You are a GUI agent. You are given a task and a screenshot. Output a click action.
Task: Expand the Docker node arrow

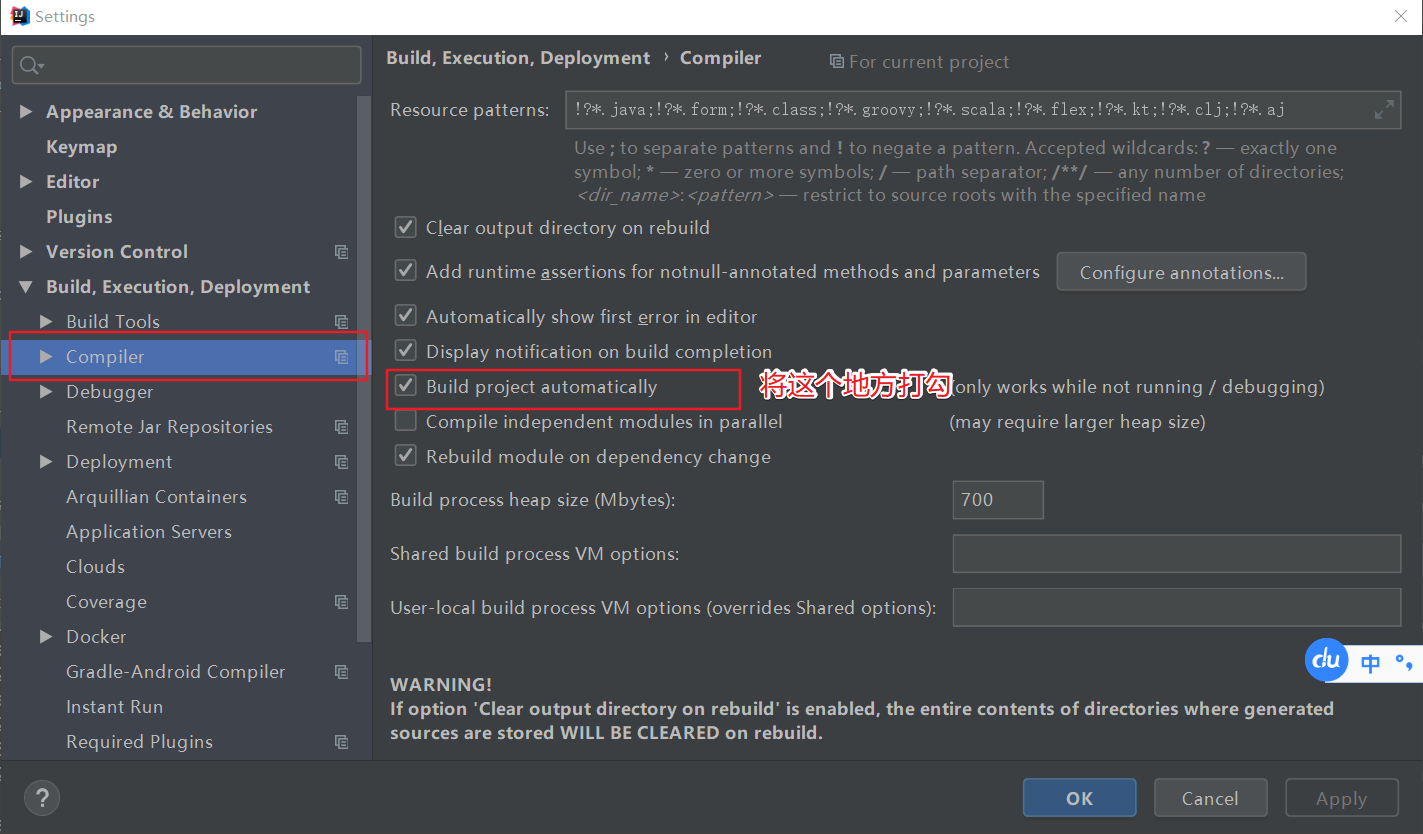tap(46, 637)
